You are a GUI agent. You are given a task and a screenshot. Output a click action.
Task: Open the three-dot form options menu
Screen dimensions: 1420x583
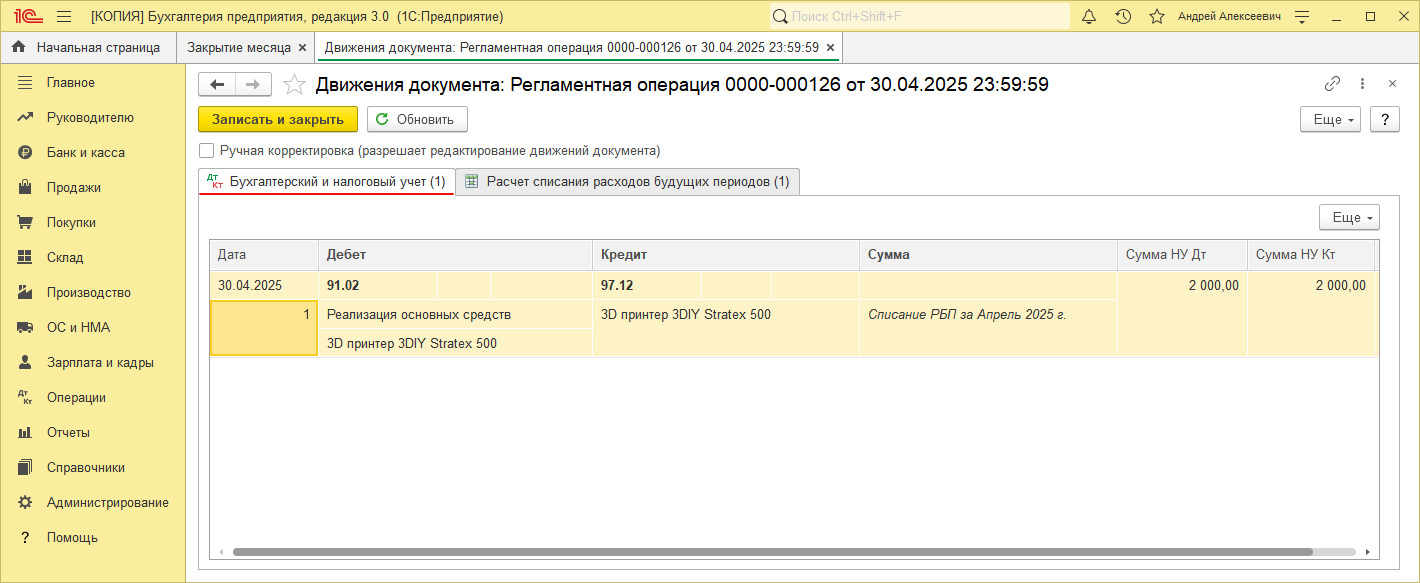(1362, 84)
